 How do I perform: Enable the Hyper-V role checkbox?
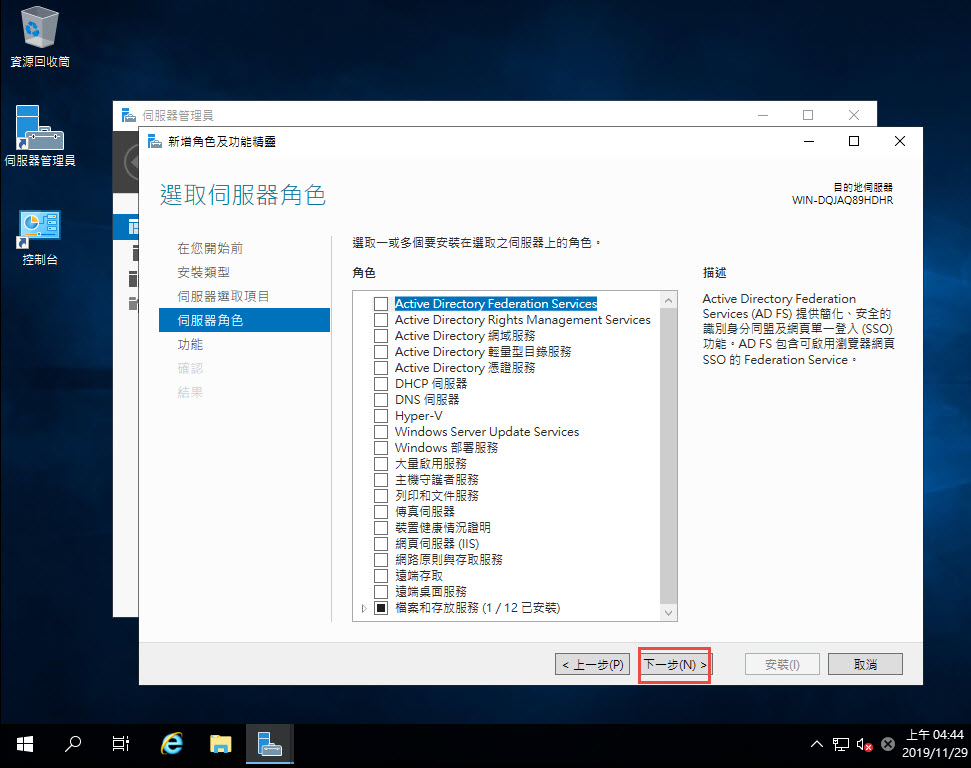[381, 416]
